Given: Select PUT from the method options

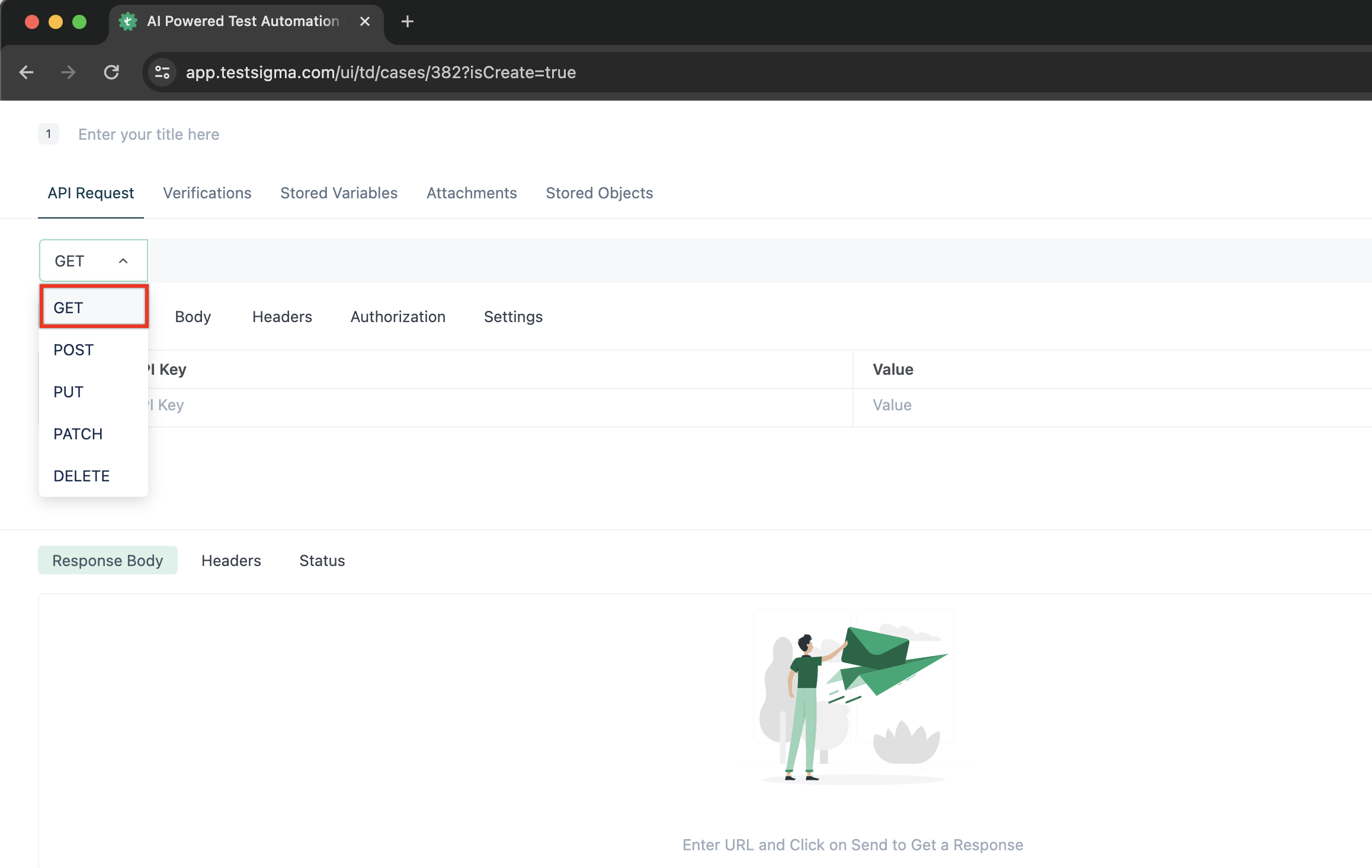Looking at the screenshot, I should tap(69, 392).
